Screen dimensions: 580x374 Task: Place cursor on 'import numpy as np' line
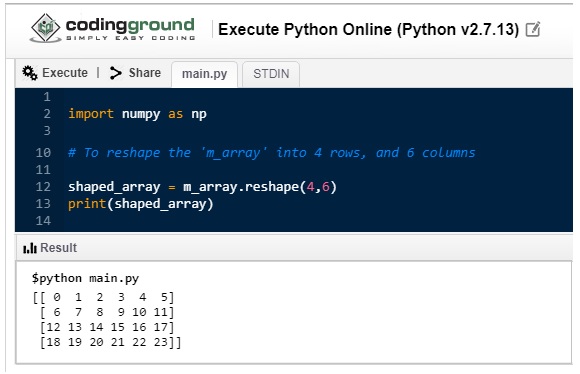tap(137, 114)
